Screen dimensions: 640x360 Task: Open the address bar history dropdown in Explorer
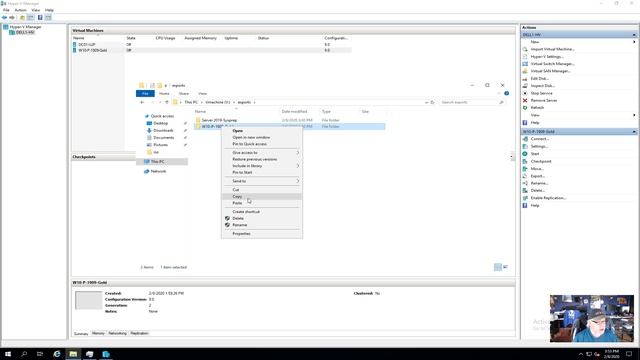(x=427, y=102)
